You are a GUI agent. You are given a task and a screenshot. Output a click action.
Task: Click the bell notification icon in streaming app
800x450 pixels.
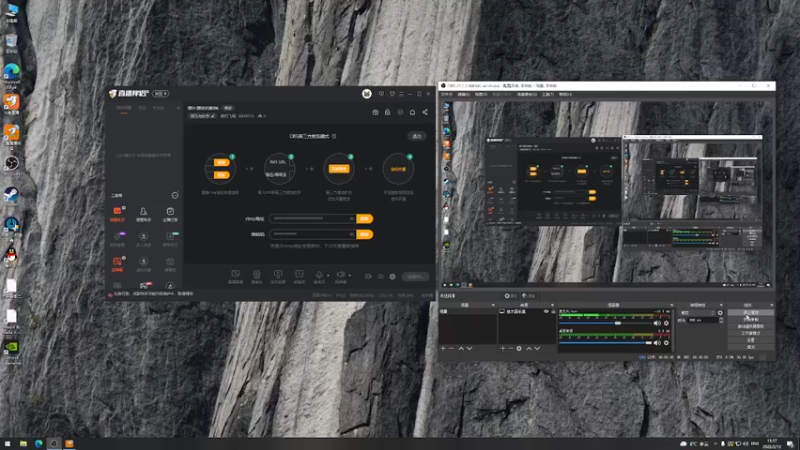click(412, 112)
